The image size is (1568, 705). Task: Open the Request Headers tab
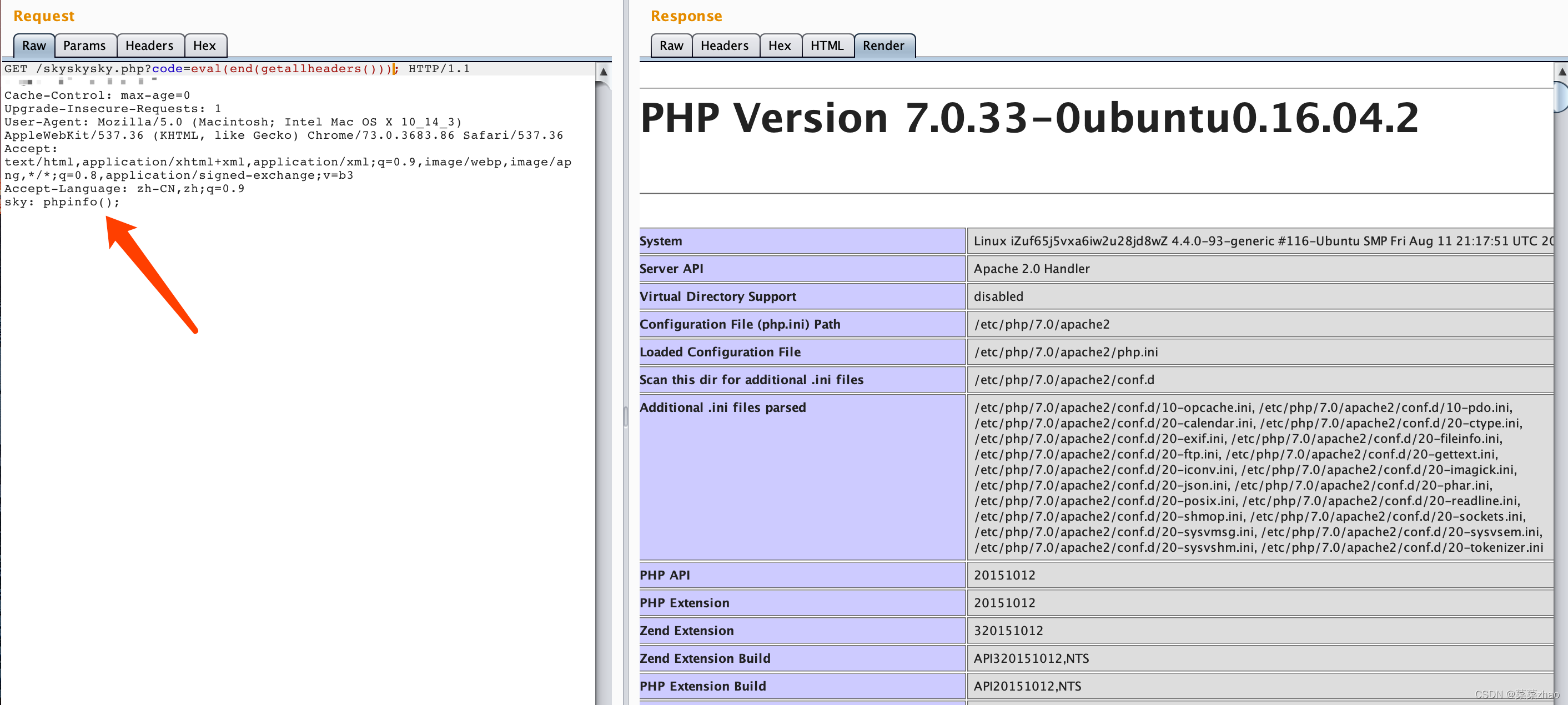pyautogui.click(x=149, y=46)
